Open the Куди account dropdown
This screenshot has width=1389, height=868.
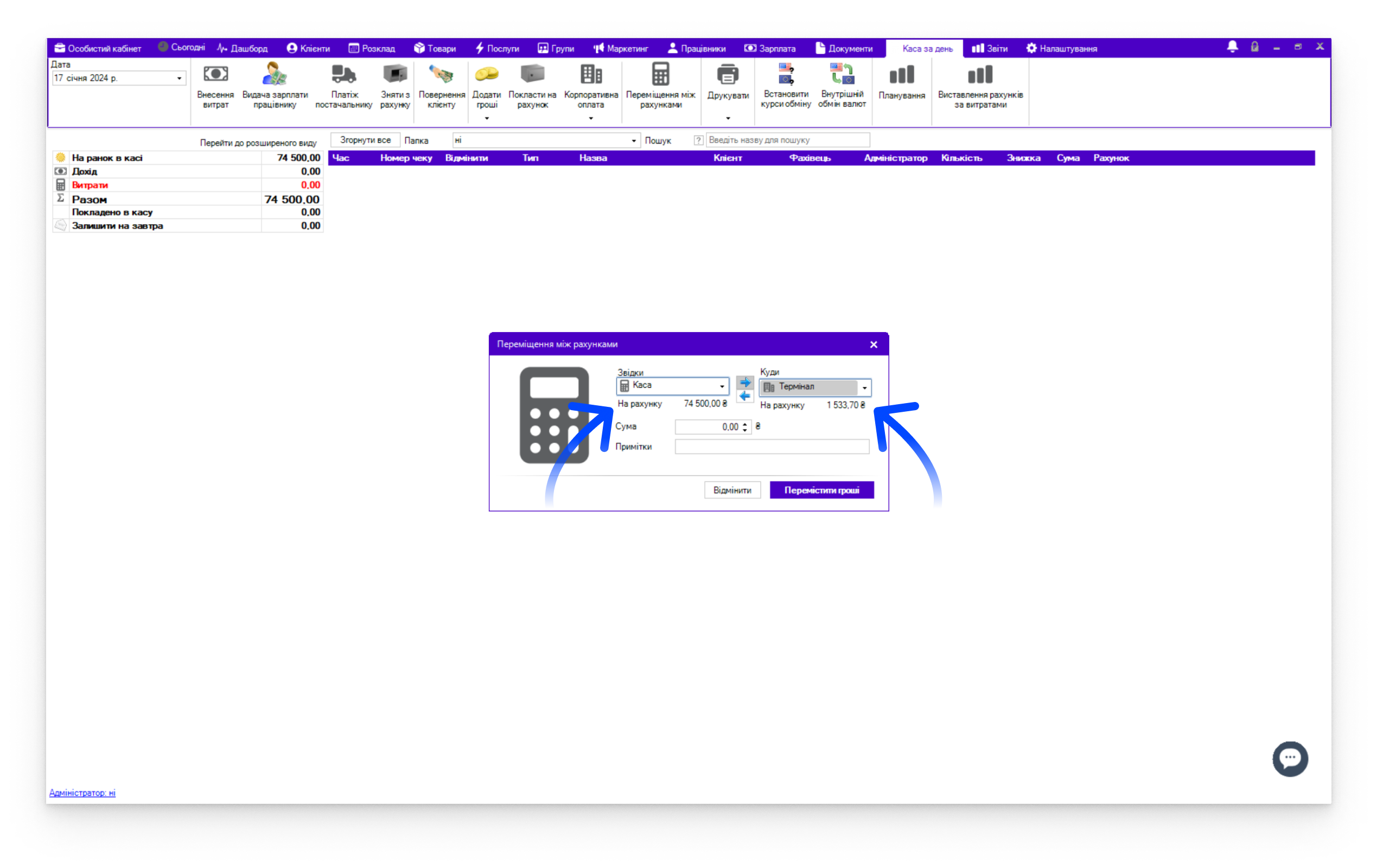click(864, 387)
